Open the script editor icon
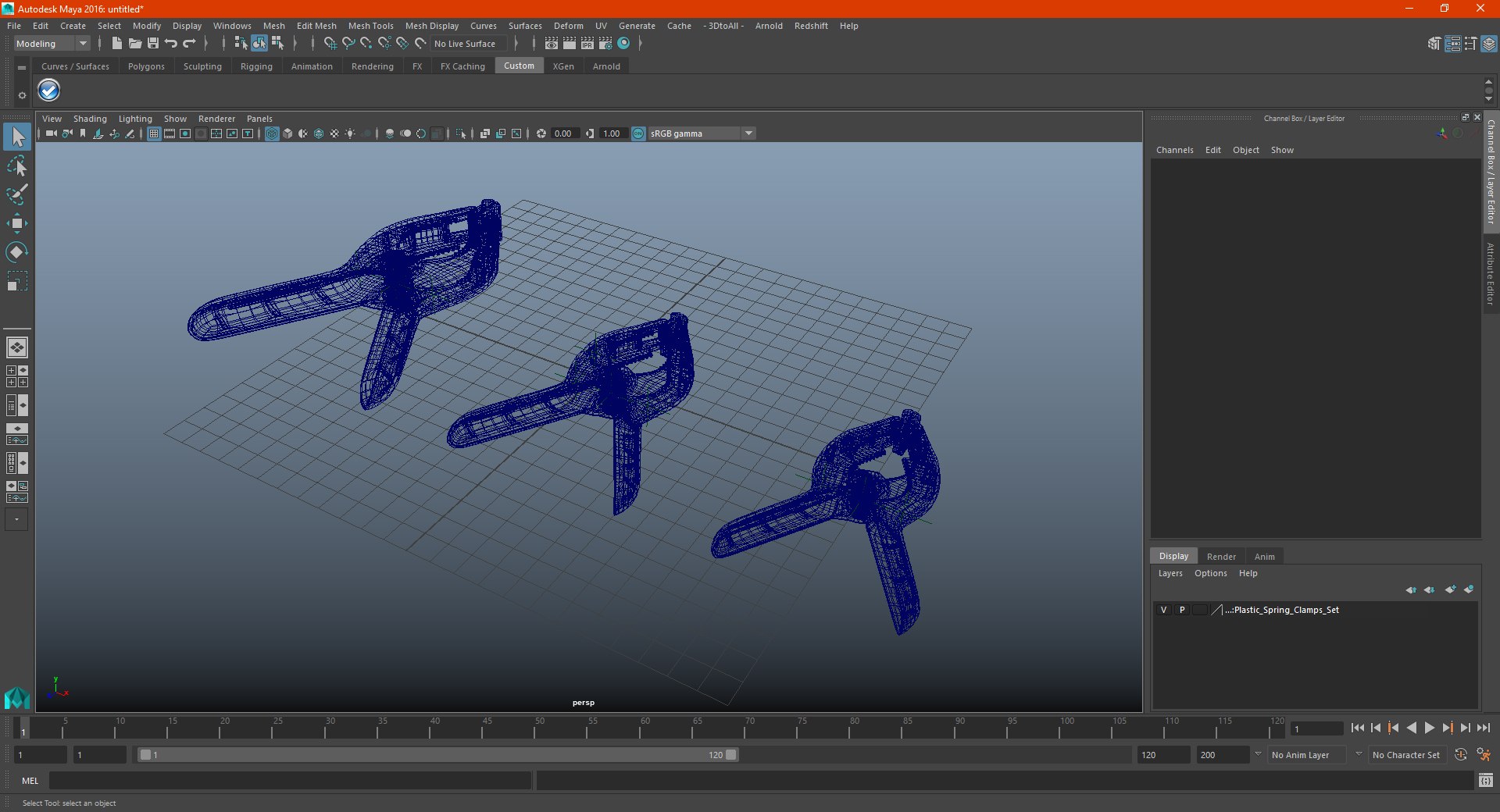Screen dimensions: 1500x812 point(1485,780)
